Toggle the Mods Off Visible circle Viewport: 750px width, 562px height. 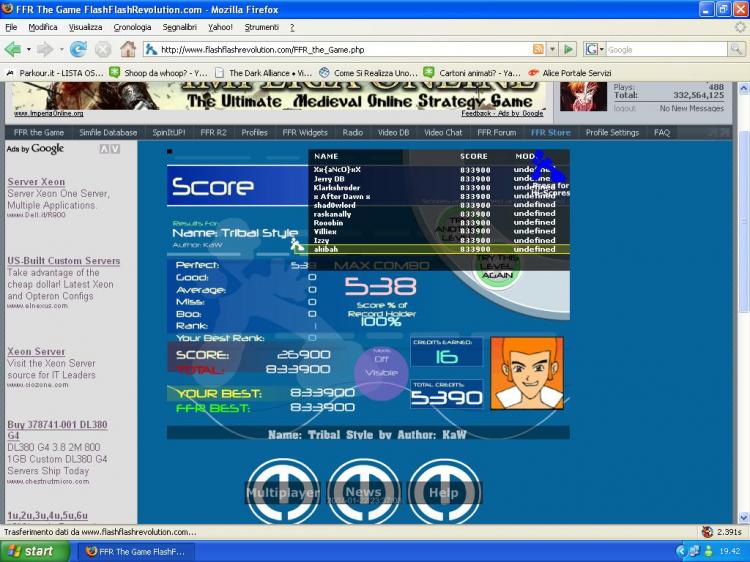(x=381, y=373)
